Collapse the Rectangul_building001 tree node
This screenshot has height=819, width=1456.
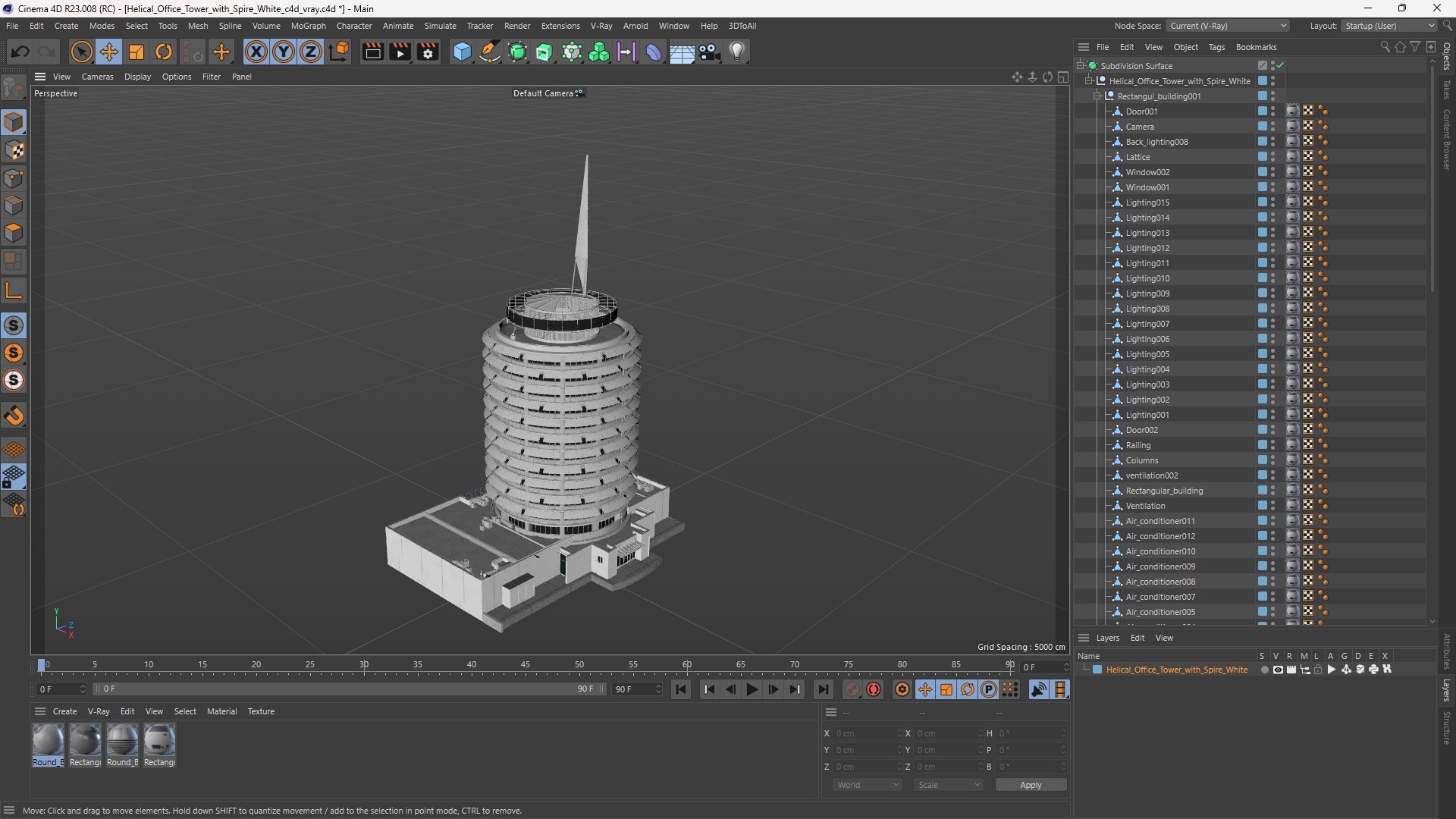pyautogui.click(x=1097, y=96)
